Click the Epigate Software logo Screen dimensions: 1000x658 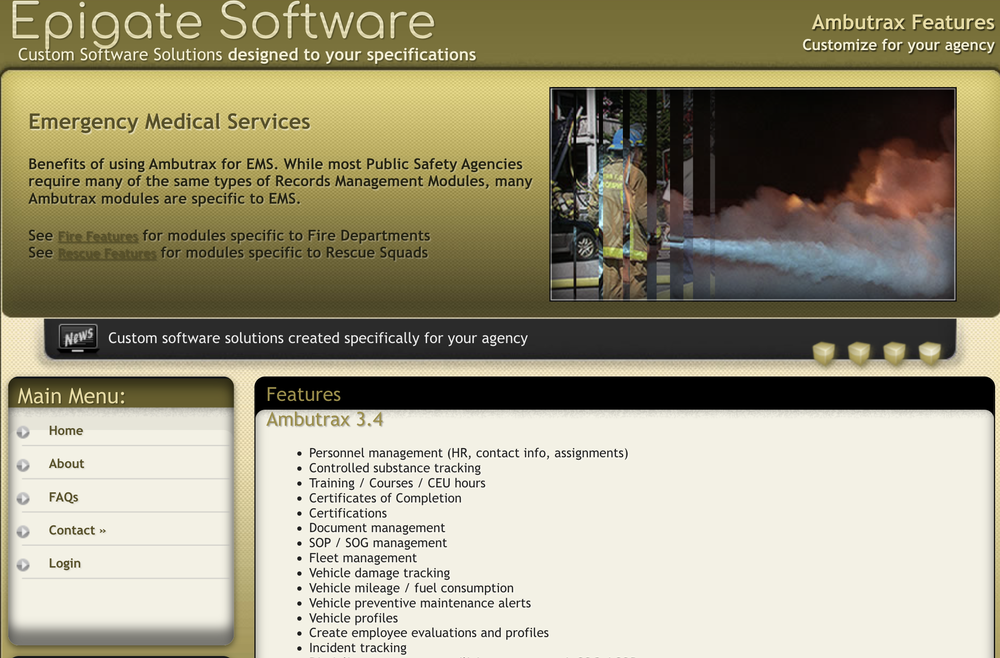220,24
